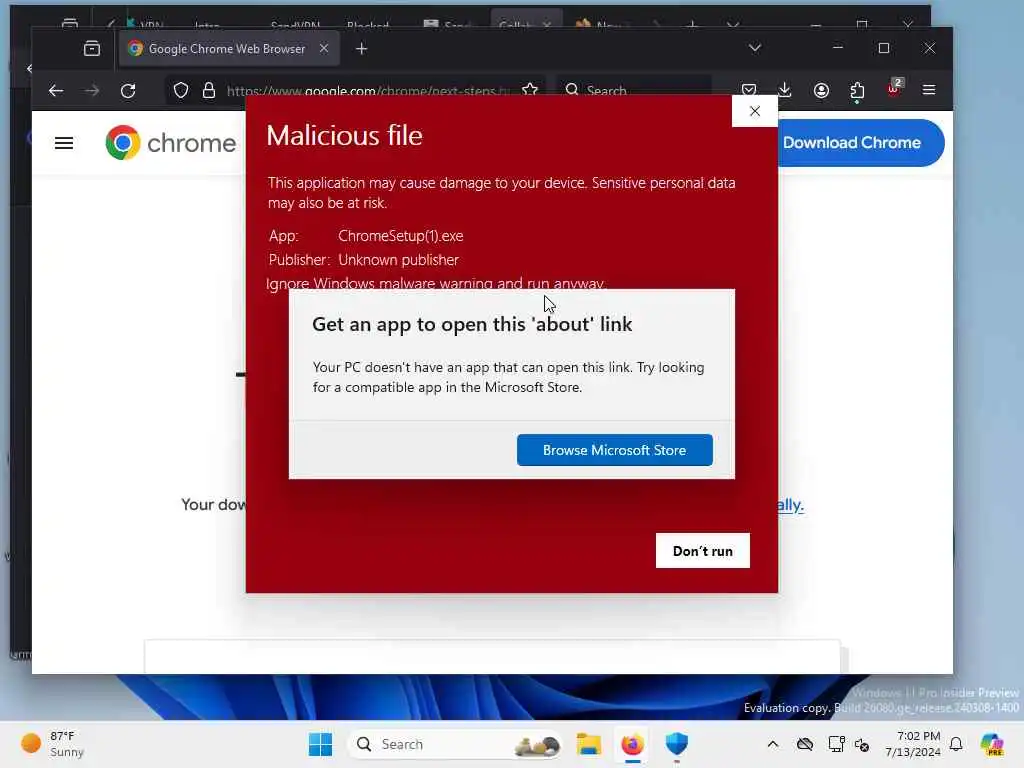Open Firefox View icon left of tab

pyautogui.click(x=92, y=48)
